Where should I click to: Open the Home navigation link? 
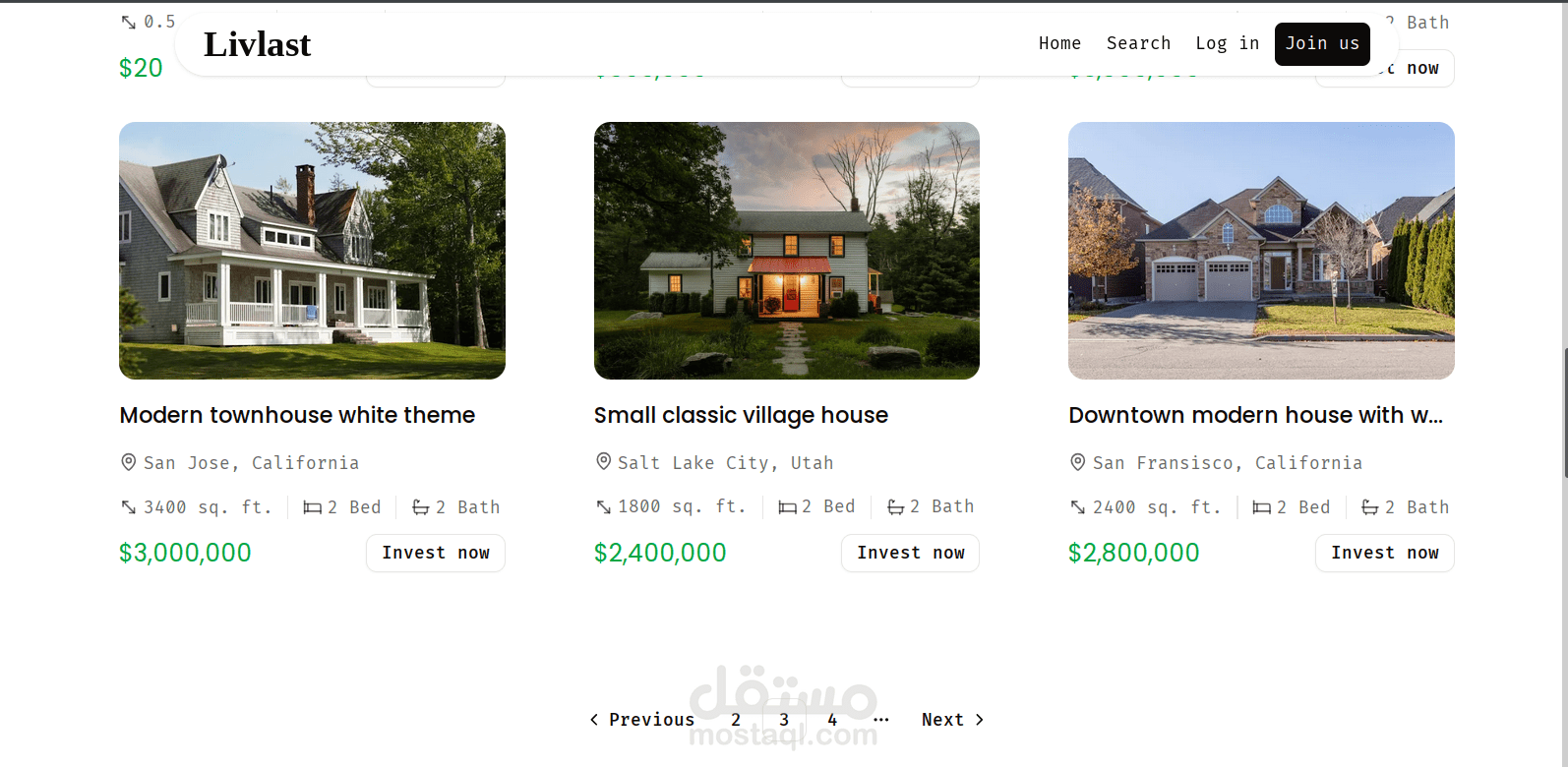coord(1059,43)
